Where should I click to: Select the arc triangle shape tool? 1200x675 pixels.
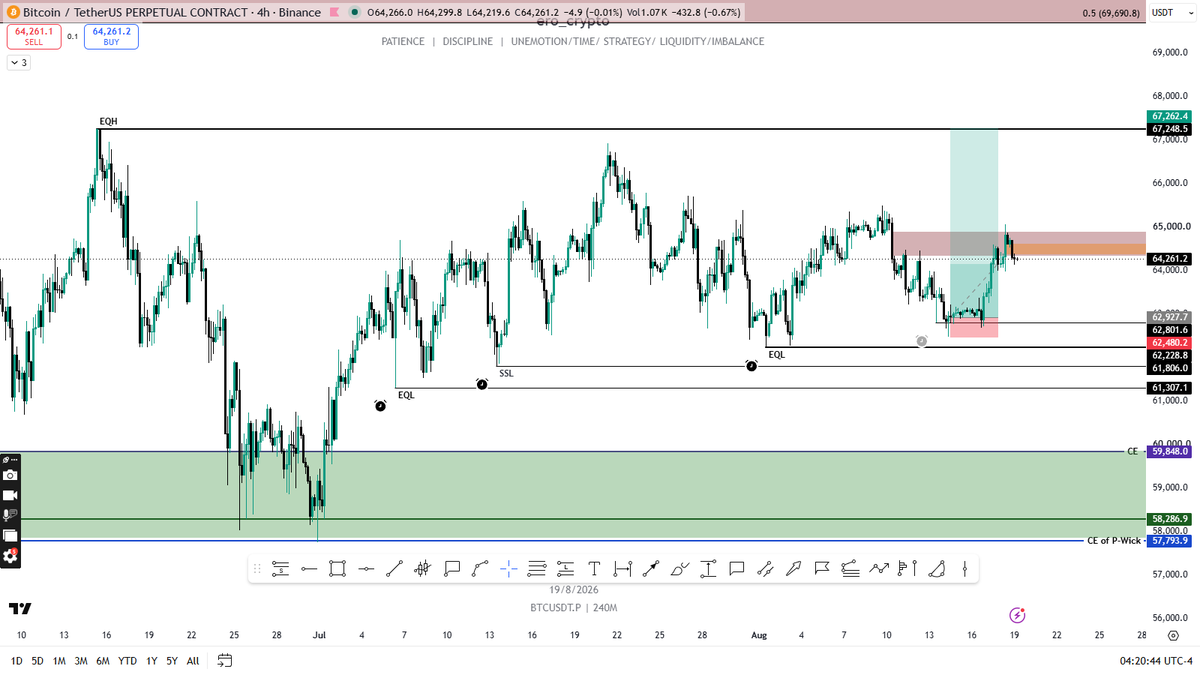click(937, 569)
